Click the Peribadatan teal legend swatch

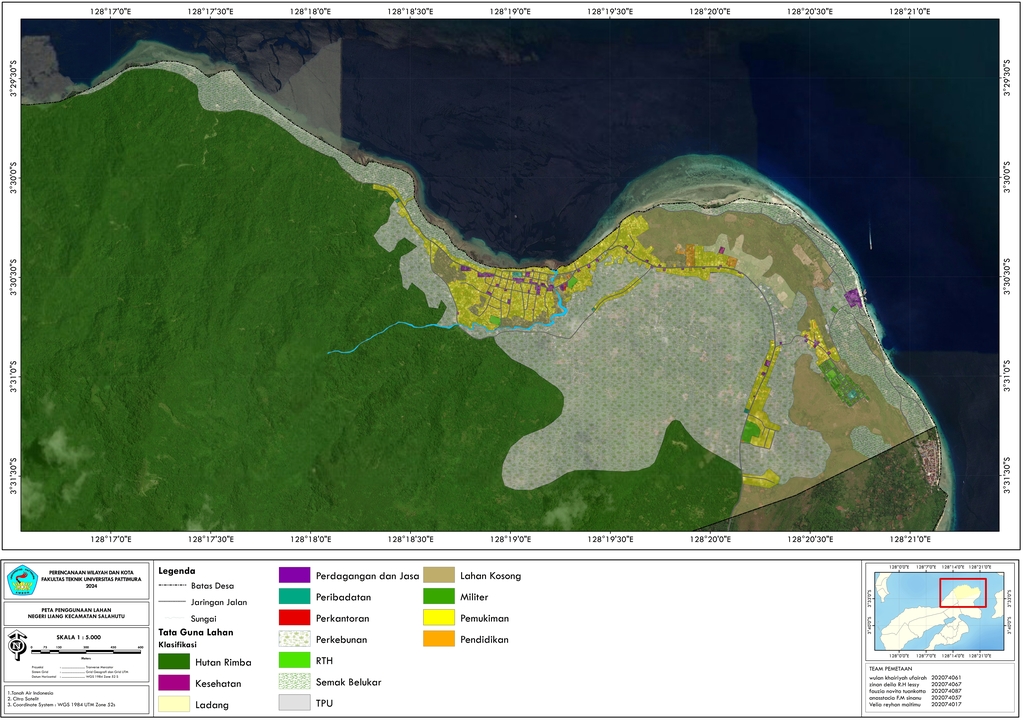[x=293, y=597]
